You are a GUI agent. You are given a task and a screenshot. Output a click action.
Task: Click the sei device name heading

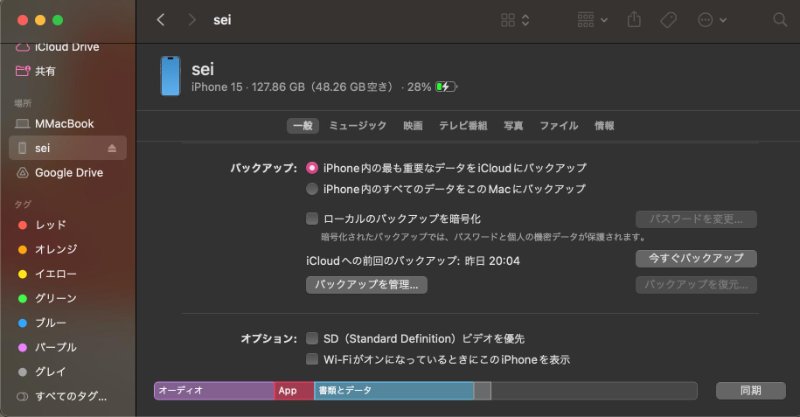click(203, 69)
